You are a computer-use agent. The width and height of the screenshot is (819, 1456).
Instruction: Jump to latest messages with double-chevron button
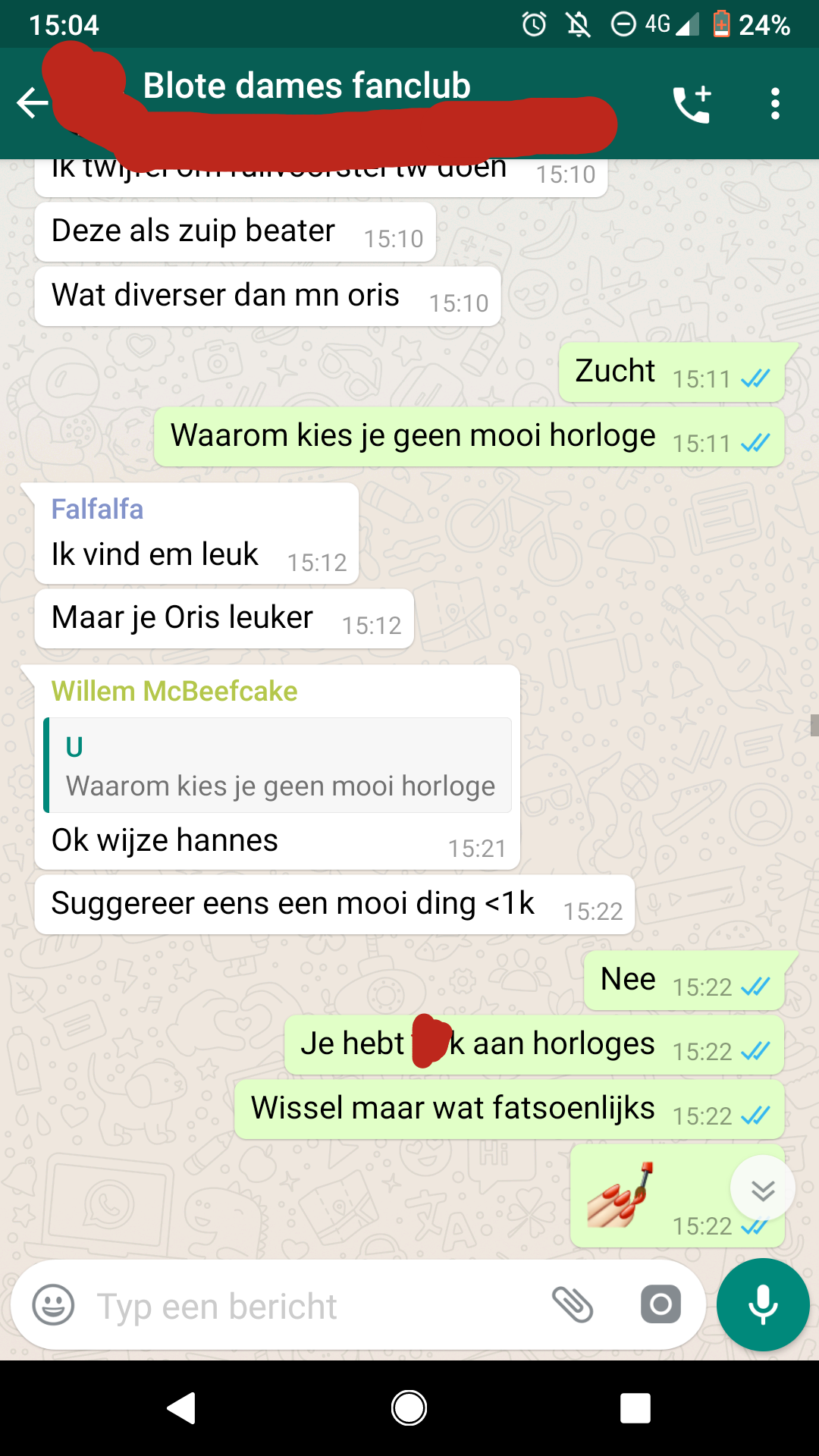pyautogui.click(x=763, y=1190)
